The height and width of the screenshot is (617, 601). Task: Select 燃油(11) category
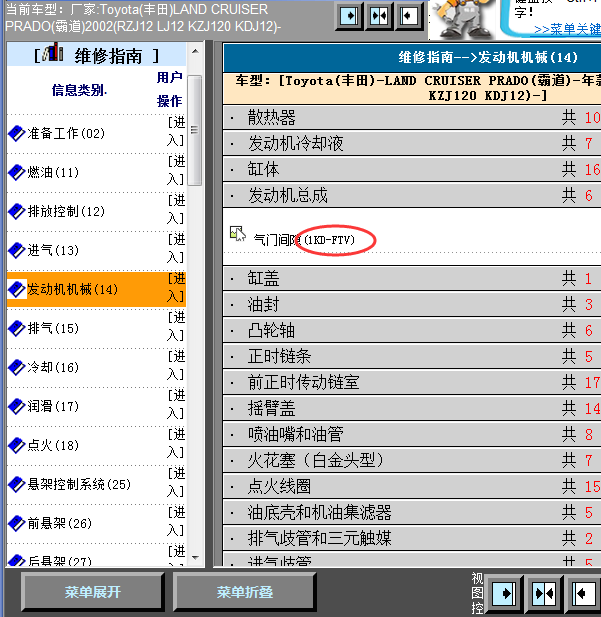coord(53,172)
